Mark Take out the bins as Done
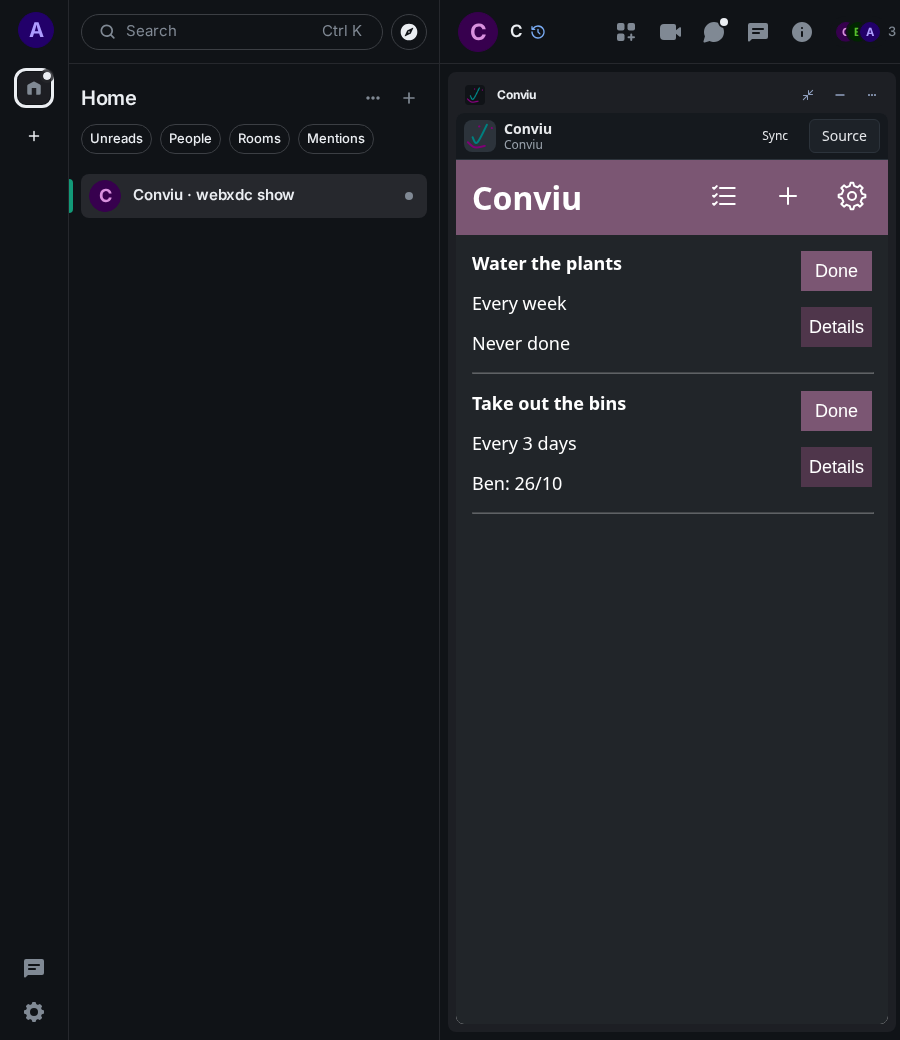The width and height of the screenshot is (900, 1040). pyautogui.click(x=836, y=411)
